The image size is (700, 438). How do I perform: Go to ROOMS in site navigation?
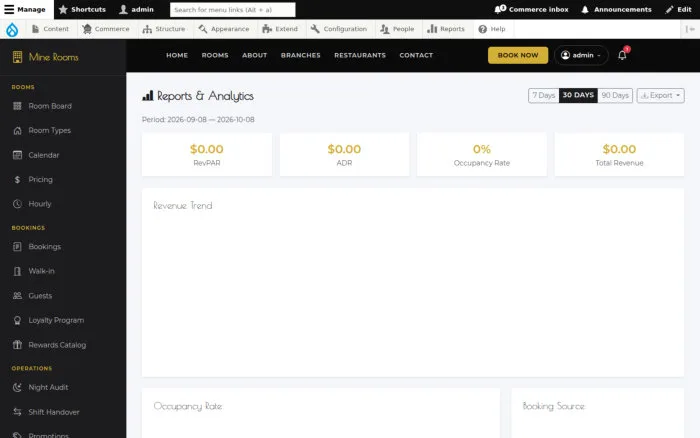(x=215, y=55)
